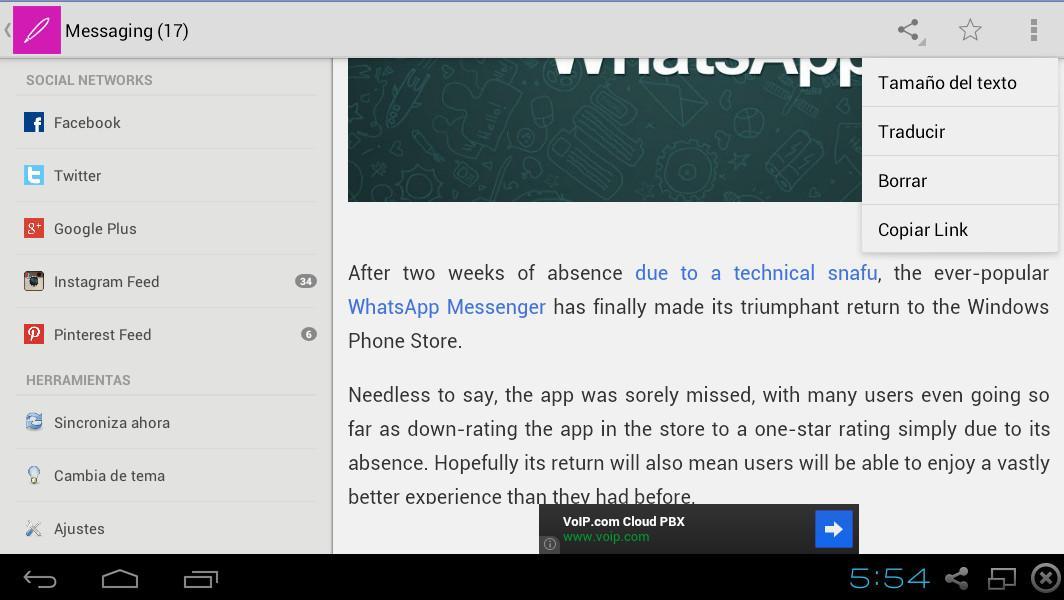Image resolution: width=1064 pixels, height=600 pixels.
Task: Click the Twitter label text
Action: point(77,176)
